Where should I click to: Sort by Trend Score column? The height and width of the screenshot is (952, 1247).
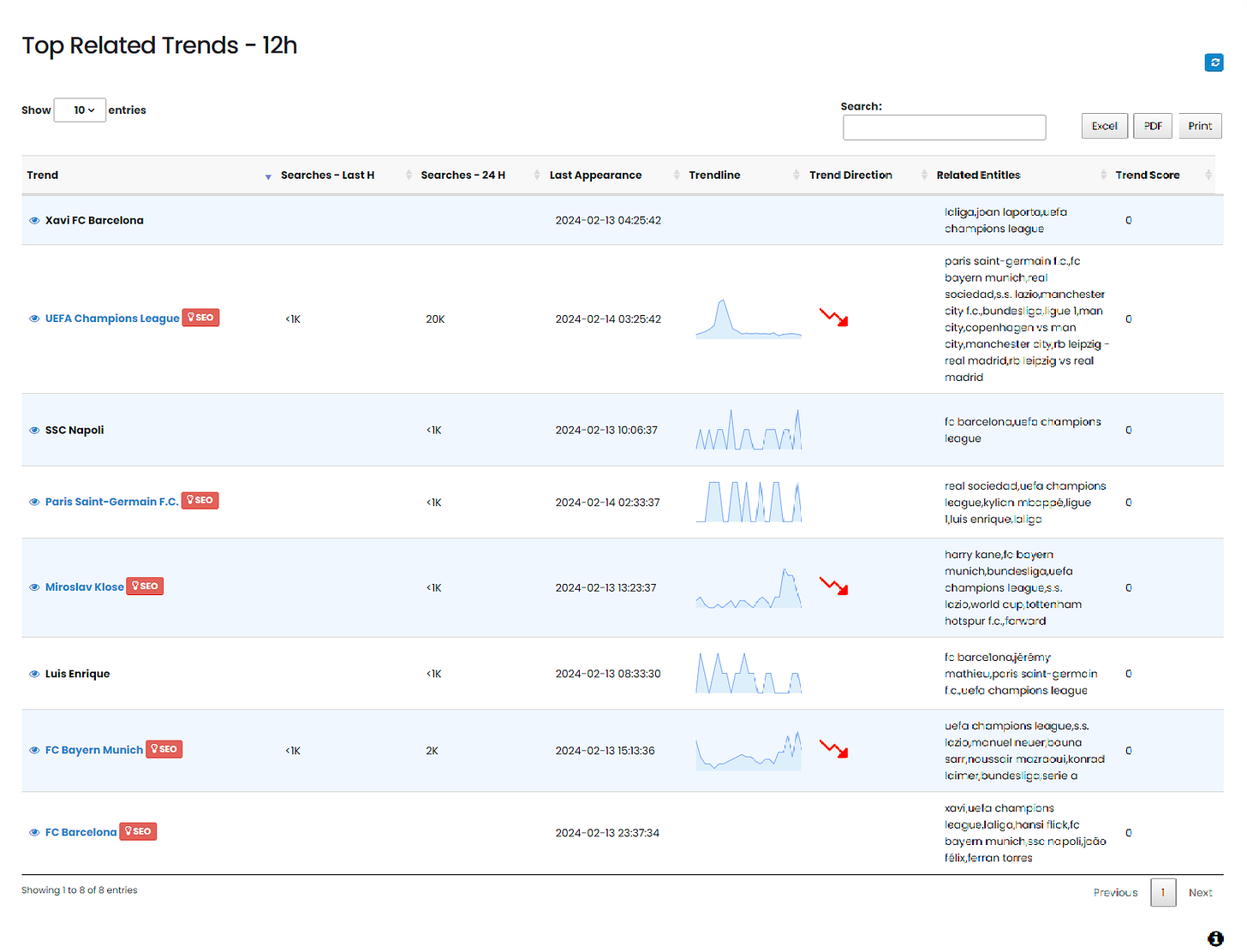pyautogui.click(x=1163, y=176)
